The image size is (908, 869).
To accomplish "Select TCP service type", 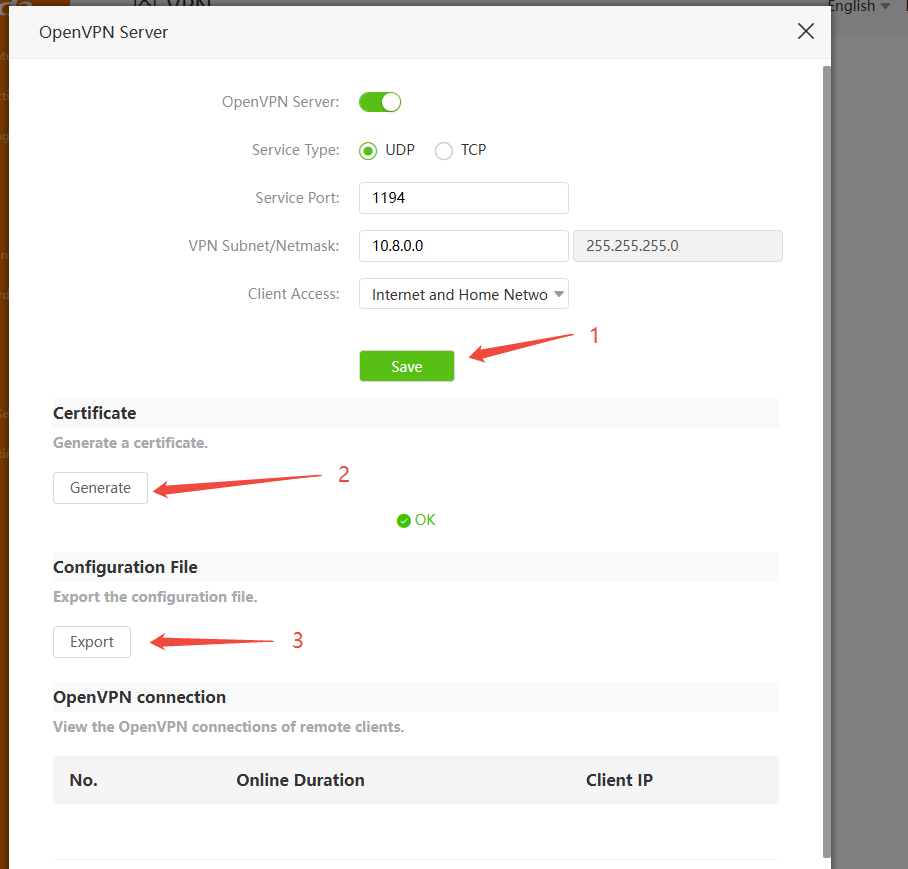I will 444,151.
